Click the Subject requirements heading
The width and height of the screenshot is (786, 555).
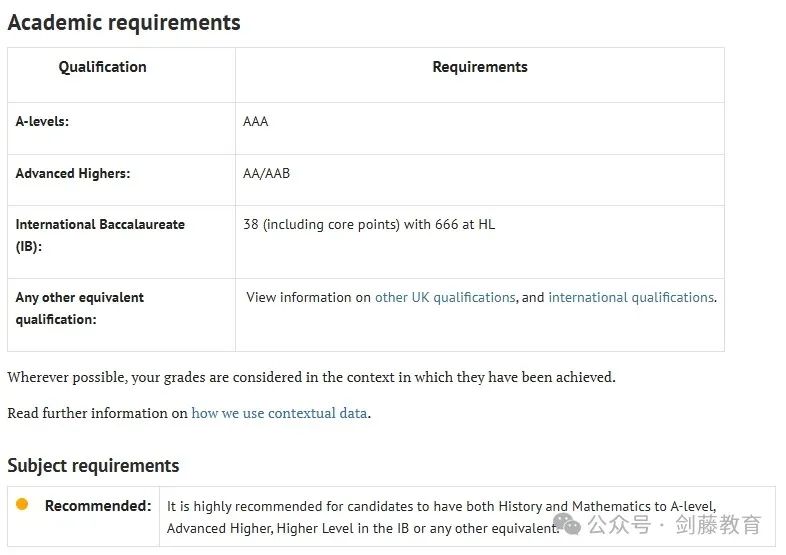[93, 465]
